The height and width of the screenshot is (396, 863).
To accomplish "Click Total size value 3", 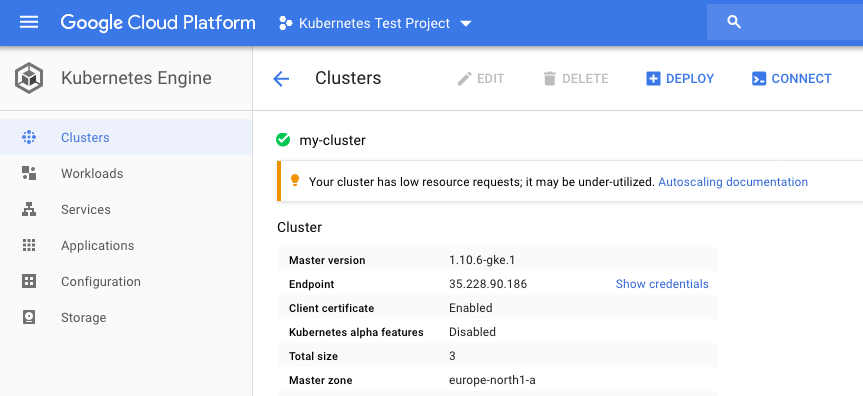I will 452,356.
